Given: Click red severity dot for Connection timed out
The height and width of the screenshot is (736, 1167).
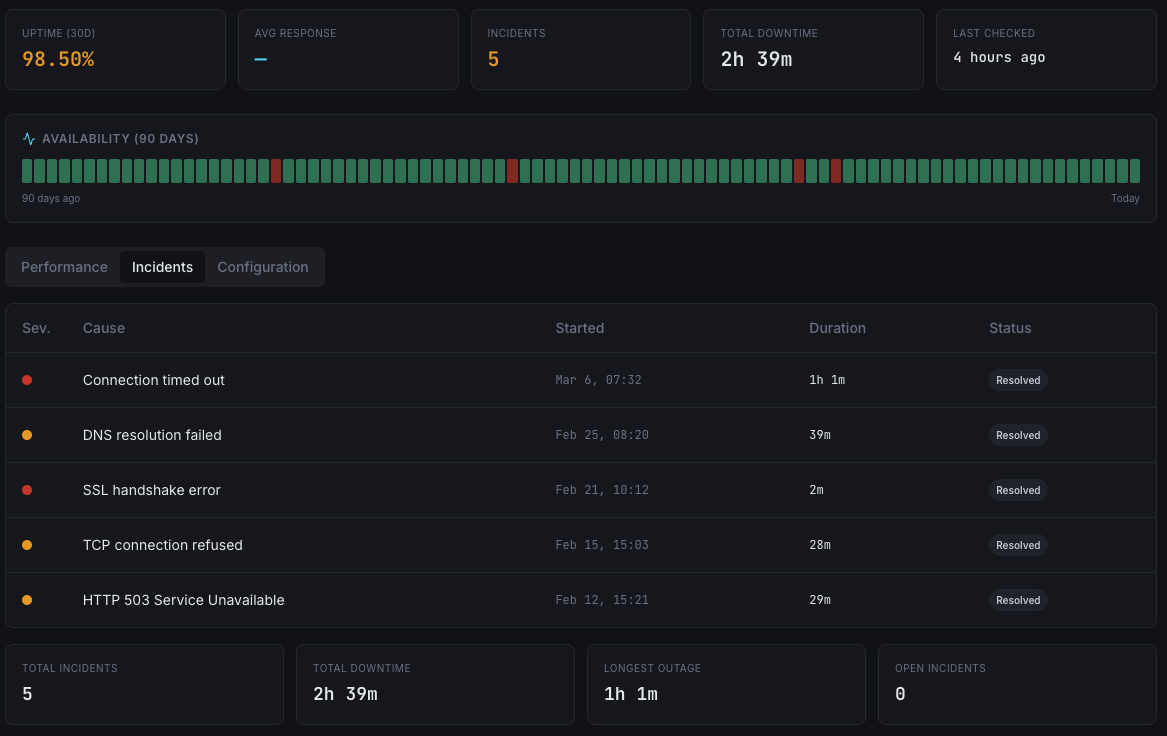Looking at the screenshot, I should click(x=29, y=380).
